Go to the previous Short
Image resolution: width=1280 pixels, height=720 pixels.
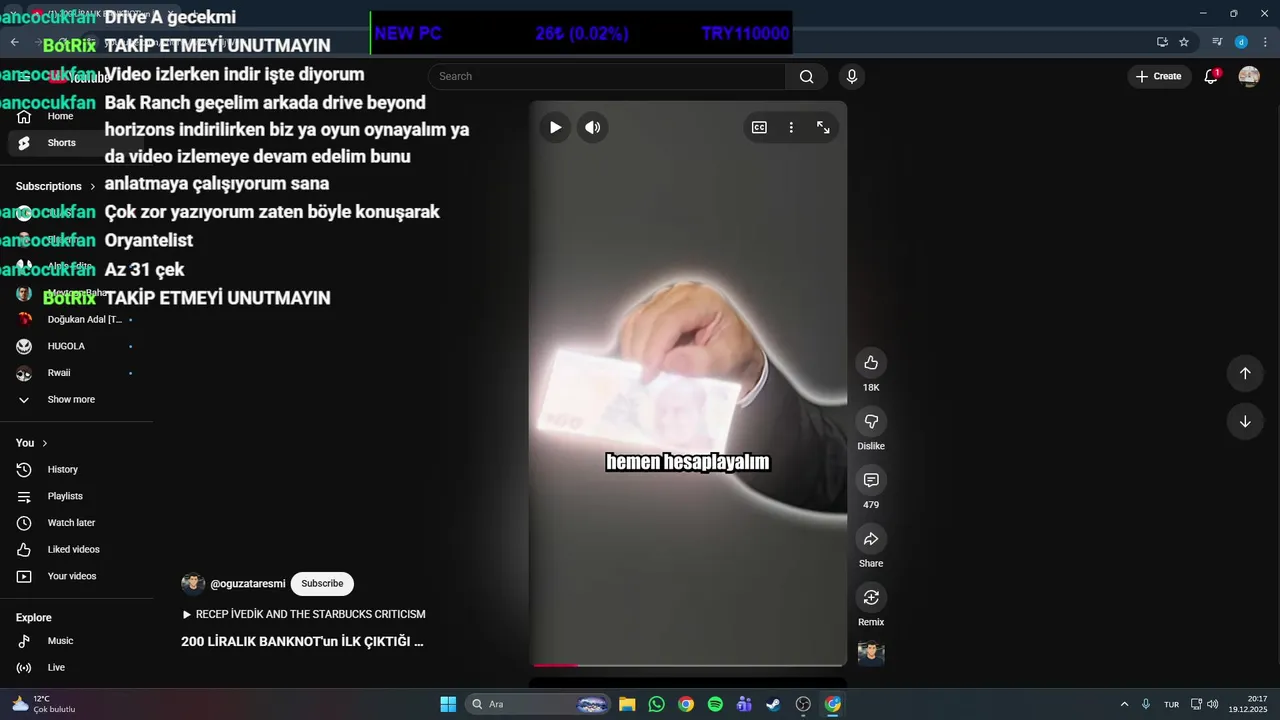1245,373
